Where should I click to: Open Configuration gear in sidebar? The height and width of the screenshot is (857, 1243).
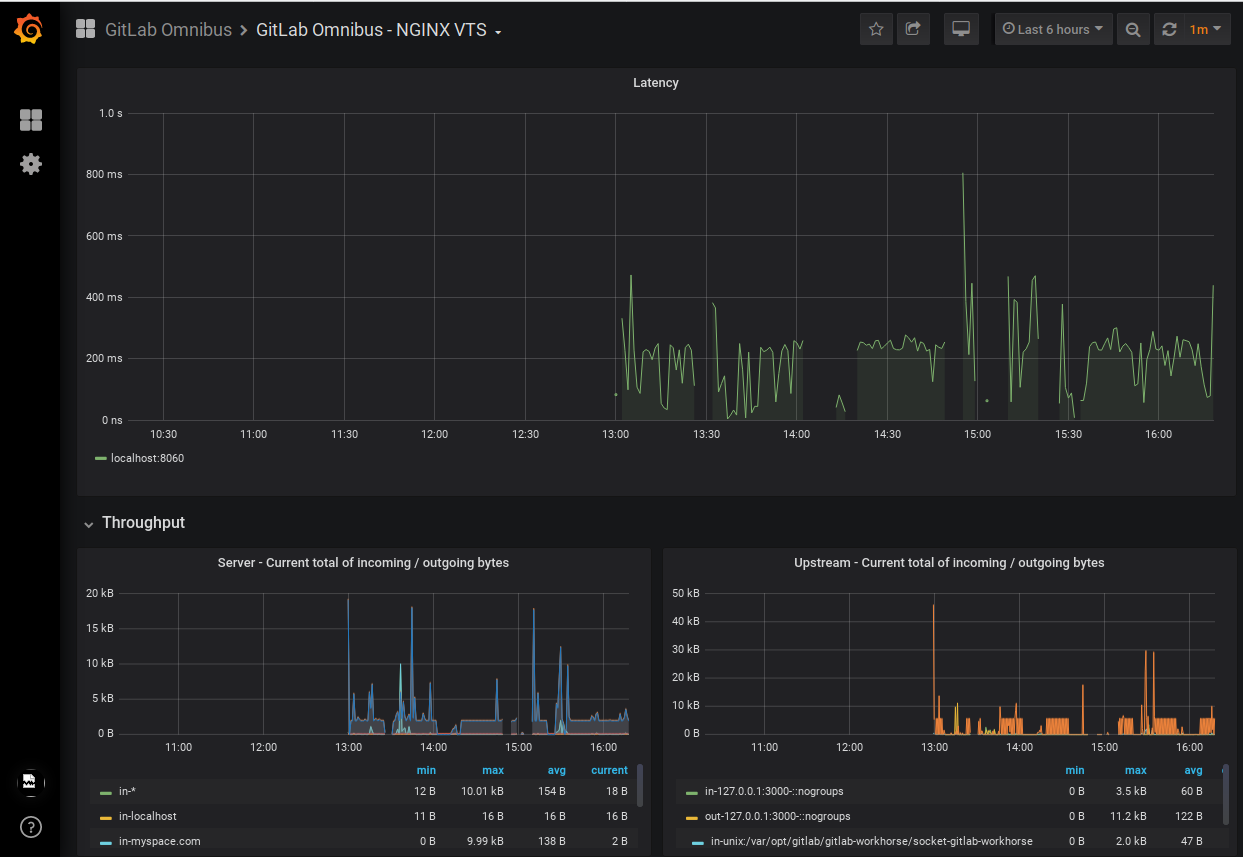pos(31,164)
